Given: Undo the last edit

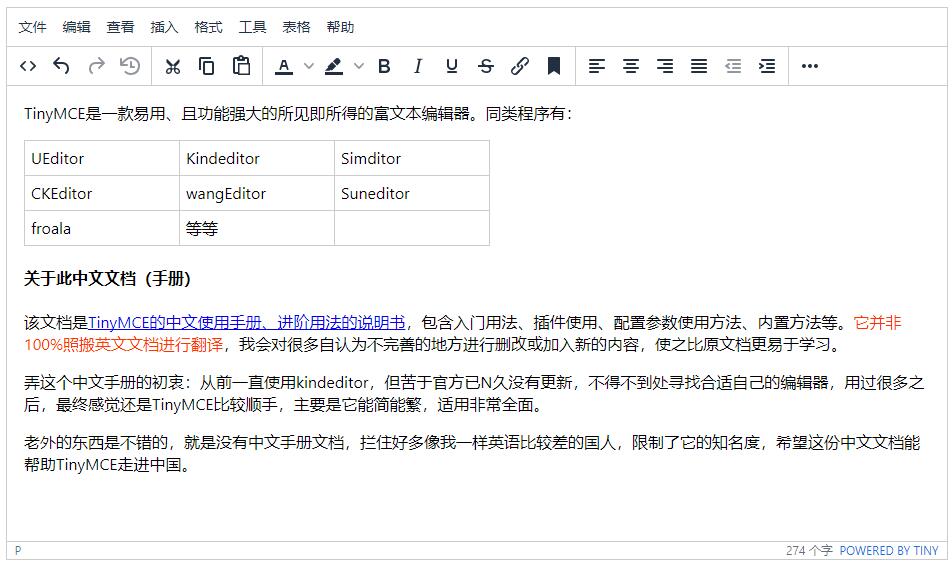Looking at the screenshot, I should [61, 66].
